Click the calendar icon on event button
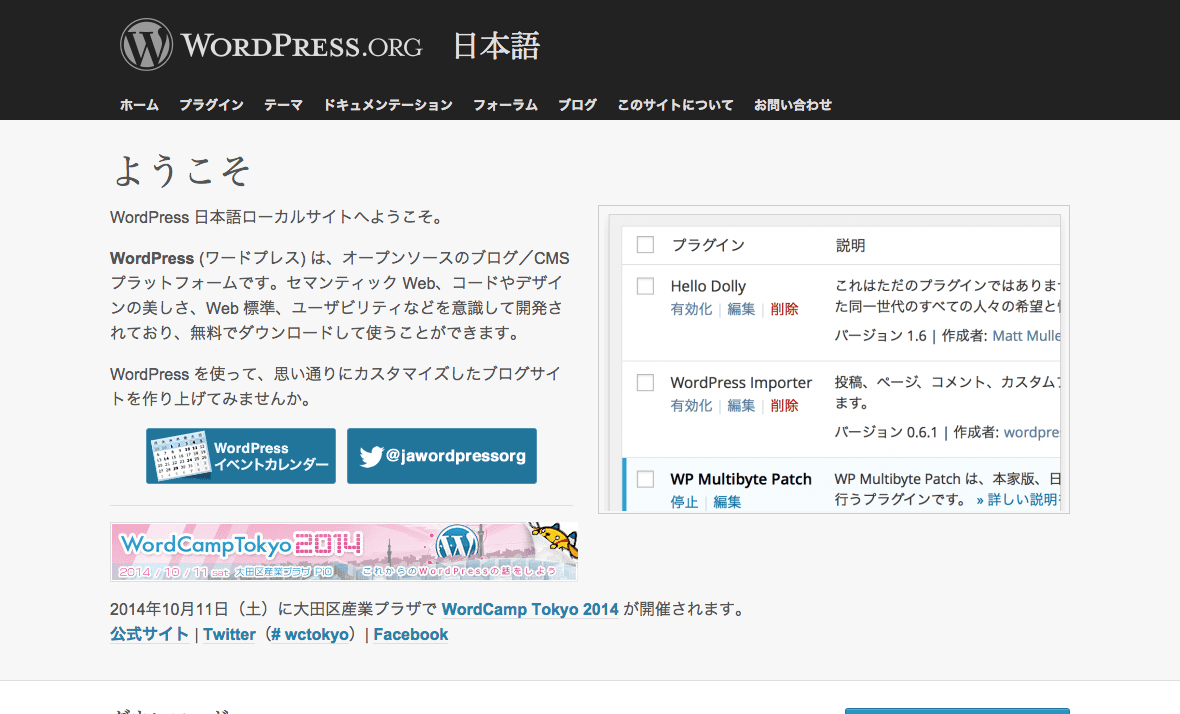Image resolution: width=1180 pixels, height=714 pixels. pyautogui.click(x=180, y=455)
